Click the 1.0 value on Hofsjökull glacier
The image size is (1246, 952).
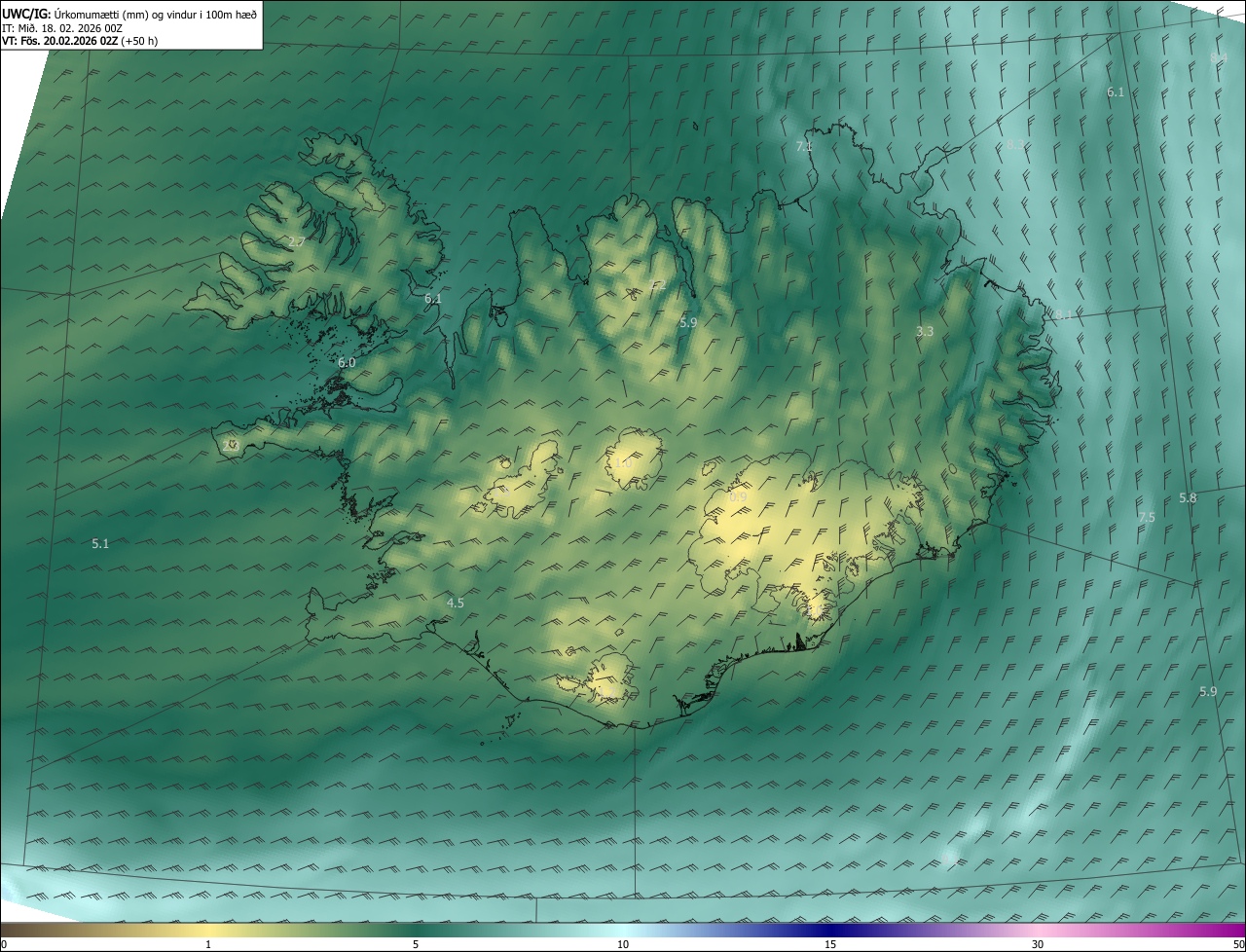click(x=623, y=462)
